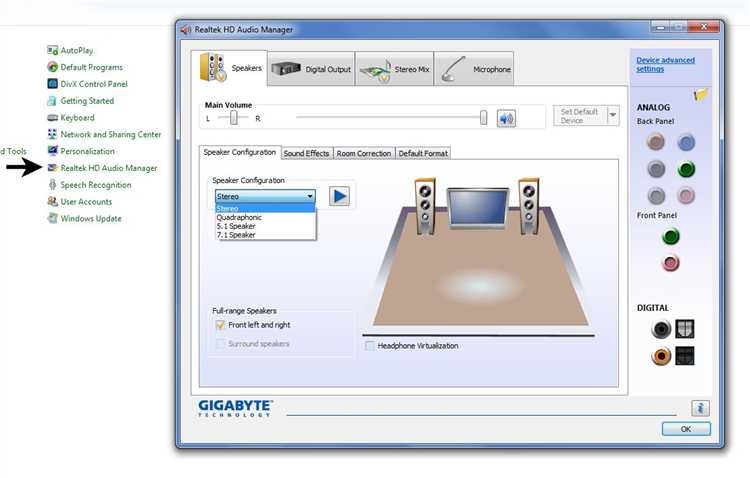Click the OK button
The height and width of the screenshot is (478, 750).
[686, 429]
